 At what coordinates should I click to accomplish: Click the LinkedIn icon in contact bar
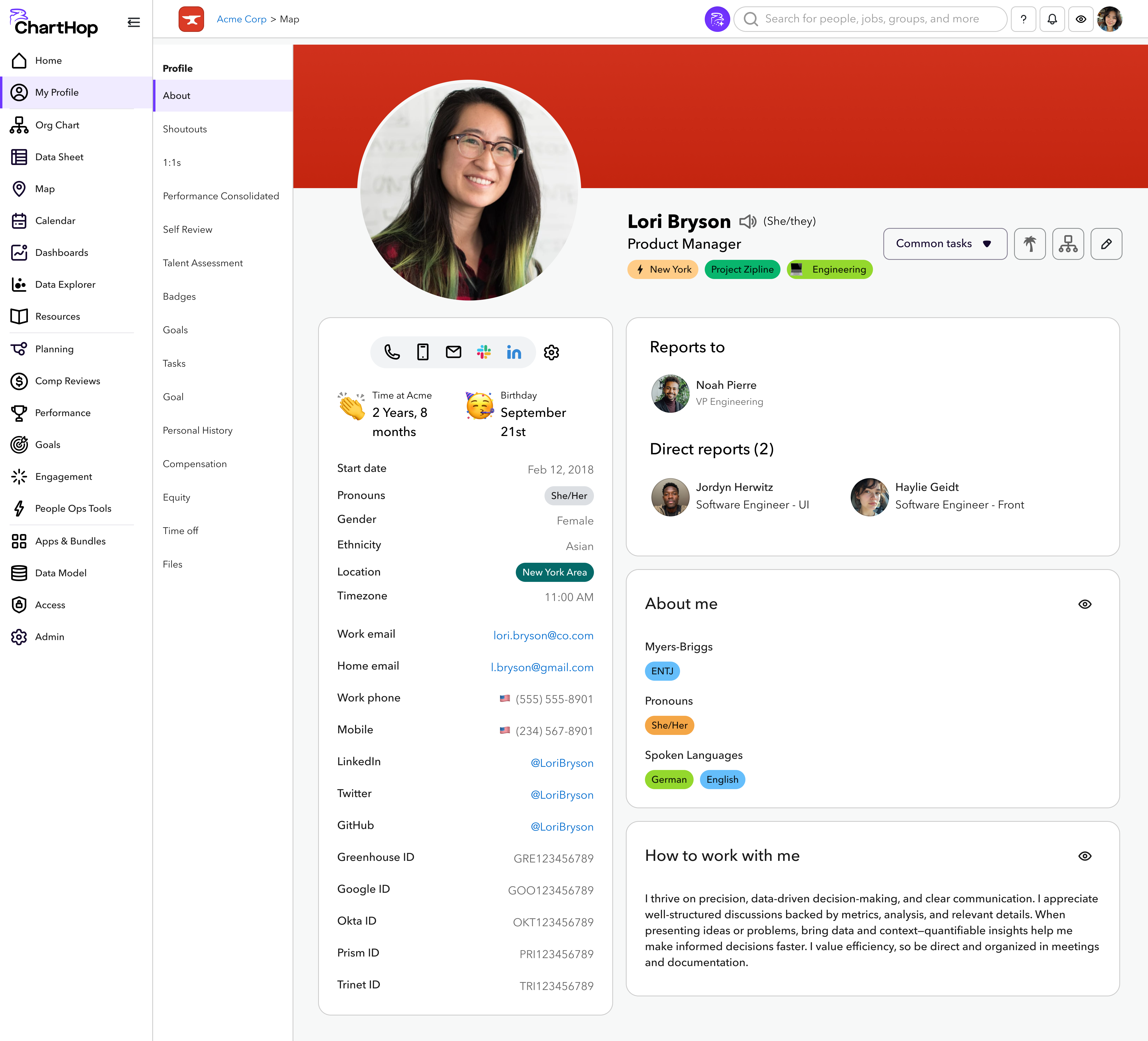514,353
